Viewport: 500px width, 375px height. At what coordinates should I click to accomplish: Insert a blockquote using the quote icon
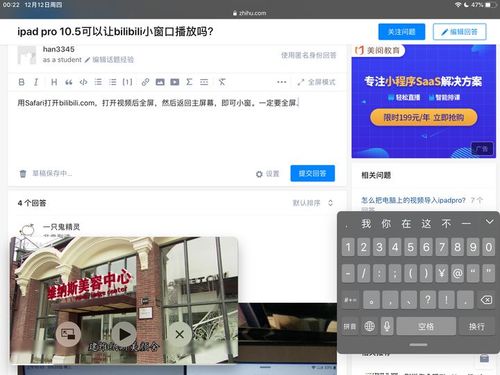pyautogui.click(x=69, y=82)
